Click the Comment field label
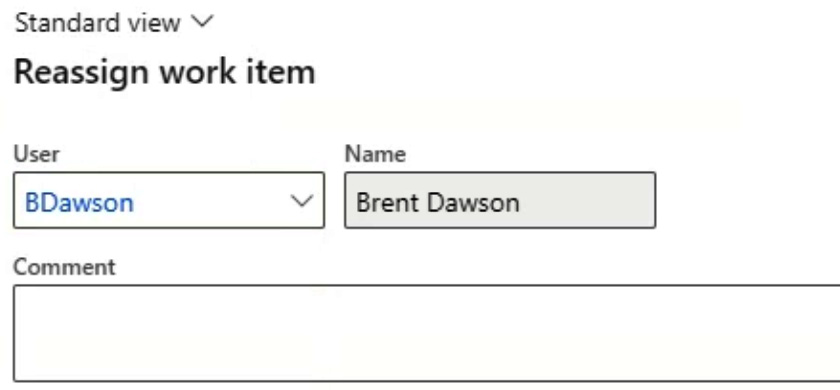Viewport: 840px width, 390px height. (x=64, y=267)
